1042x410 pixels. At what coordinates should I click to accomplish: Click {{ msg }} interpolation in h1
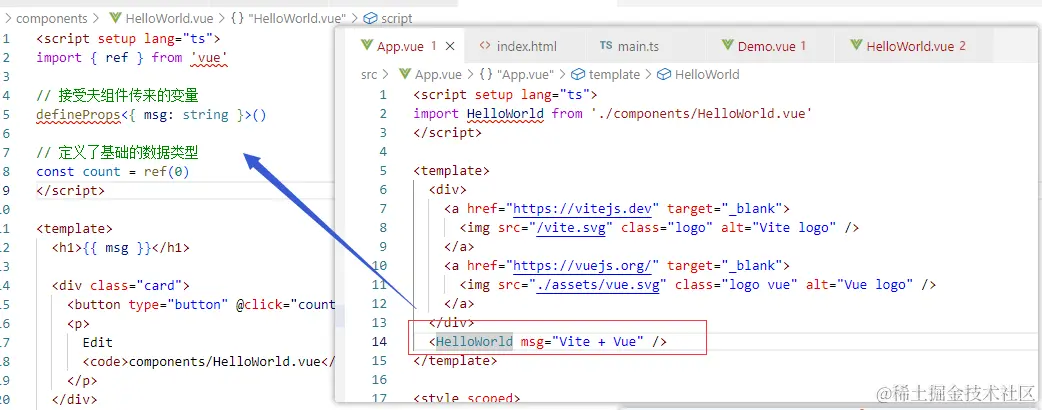click(x=116, y=248)
